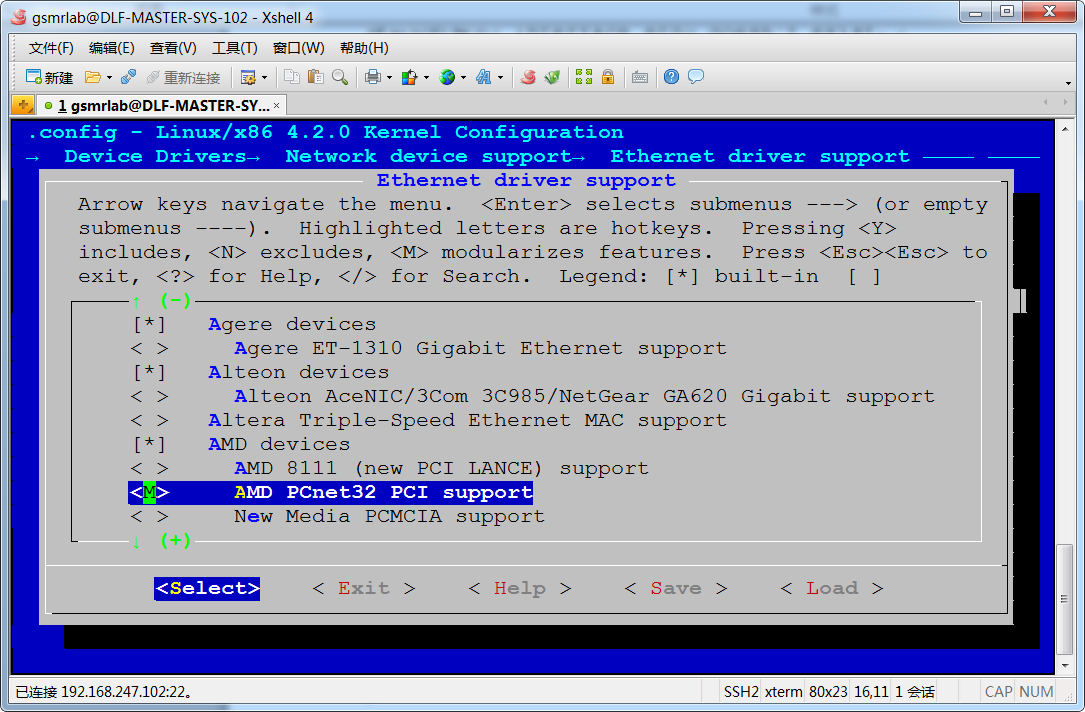The height and width of the screenshot is (712, 1085).
Task: Toggle AMD PCnet32 PCI module marker
Action: pyautogui.click(x=149, y=493)
